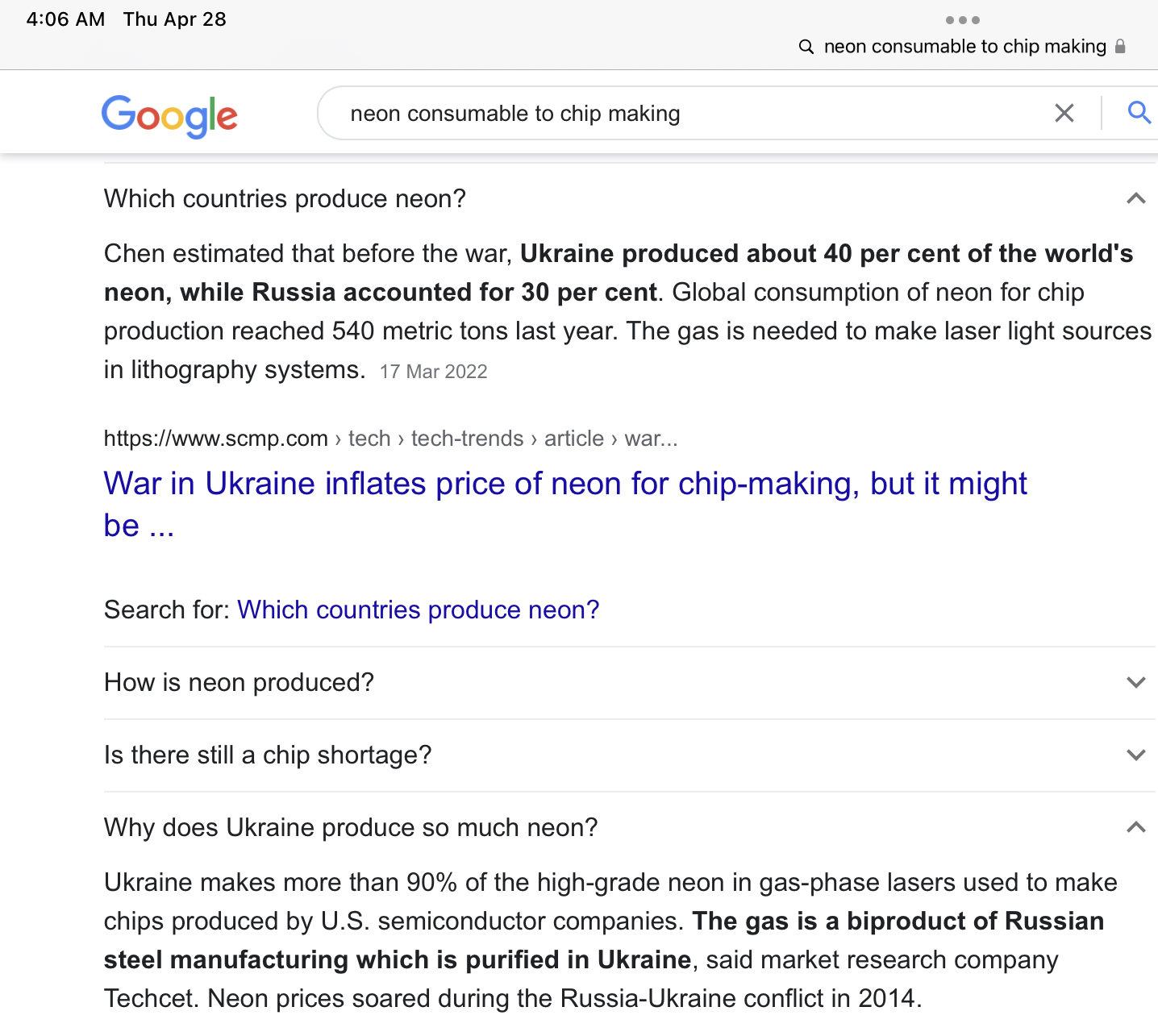Expand 'How is neon produced?' chevron

click(x=1135, y=683)
